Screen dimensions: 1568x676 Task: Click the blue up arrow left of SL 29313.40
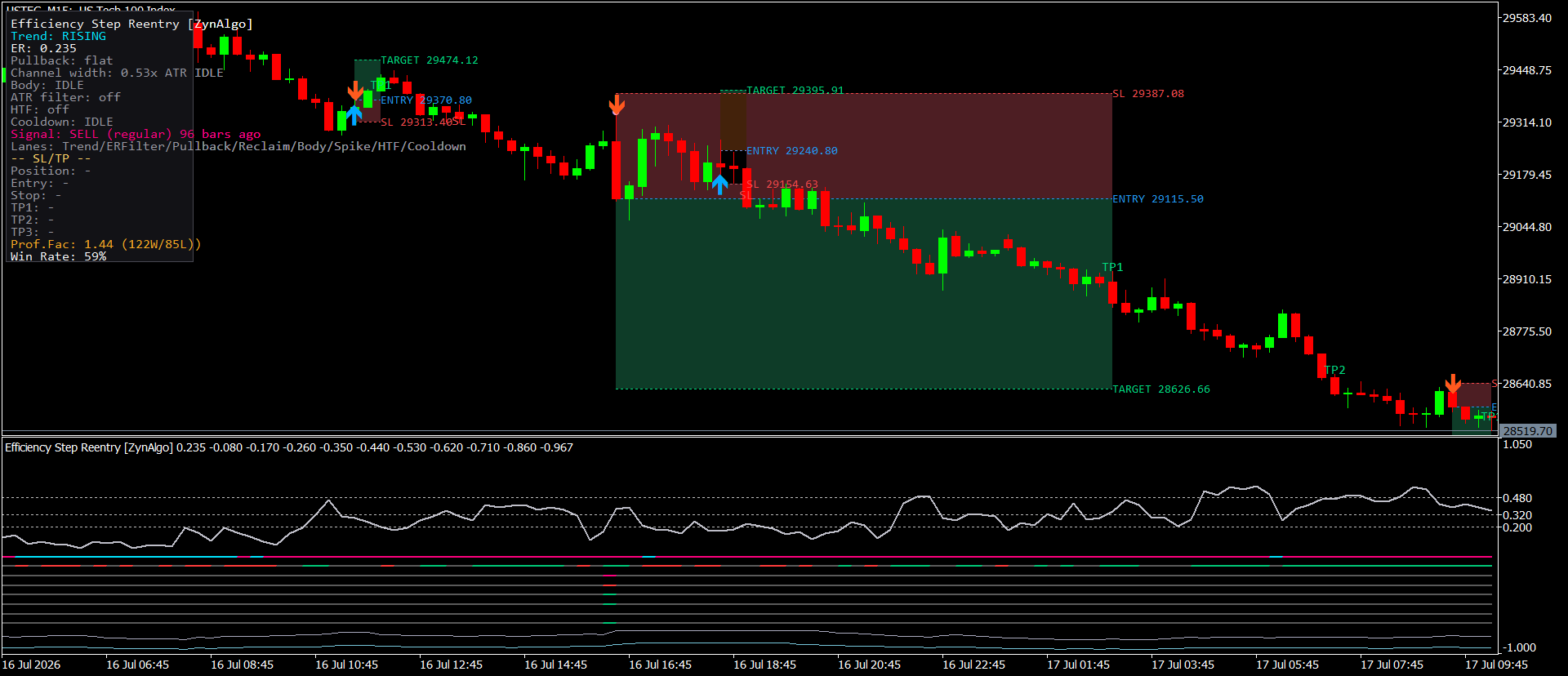click(x=354, y=114)
